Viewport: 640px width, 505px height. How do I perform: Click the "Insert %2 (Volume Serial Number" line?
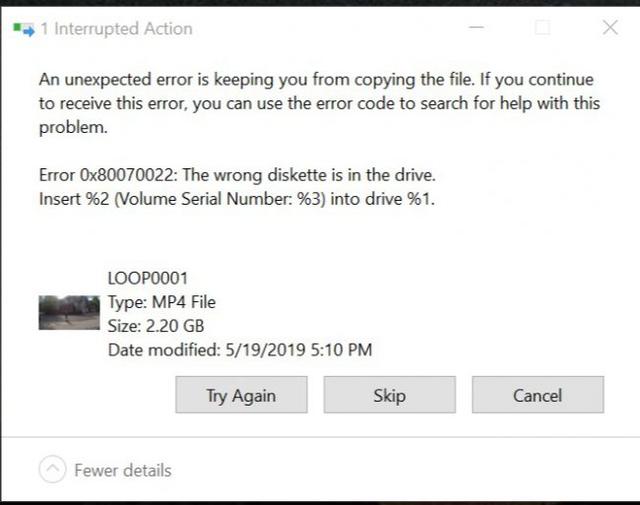coord(237,198)
